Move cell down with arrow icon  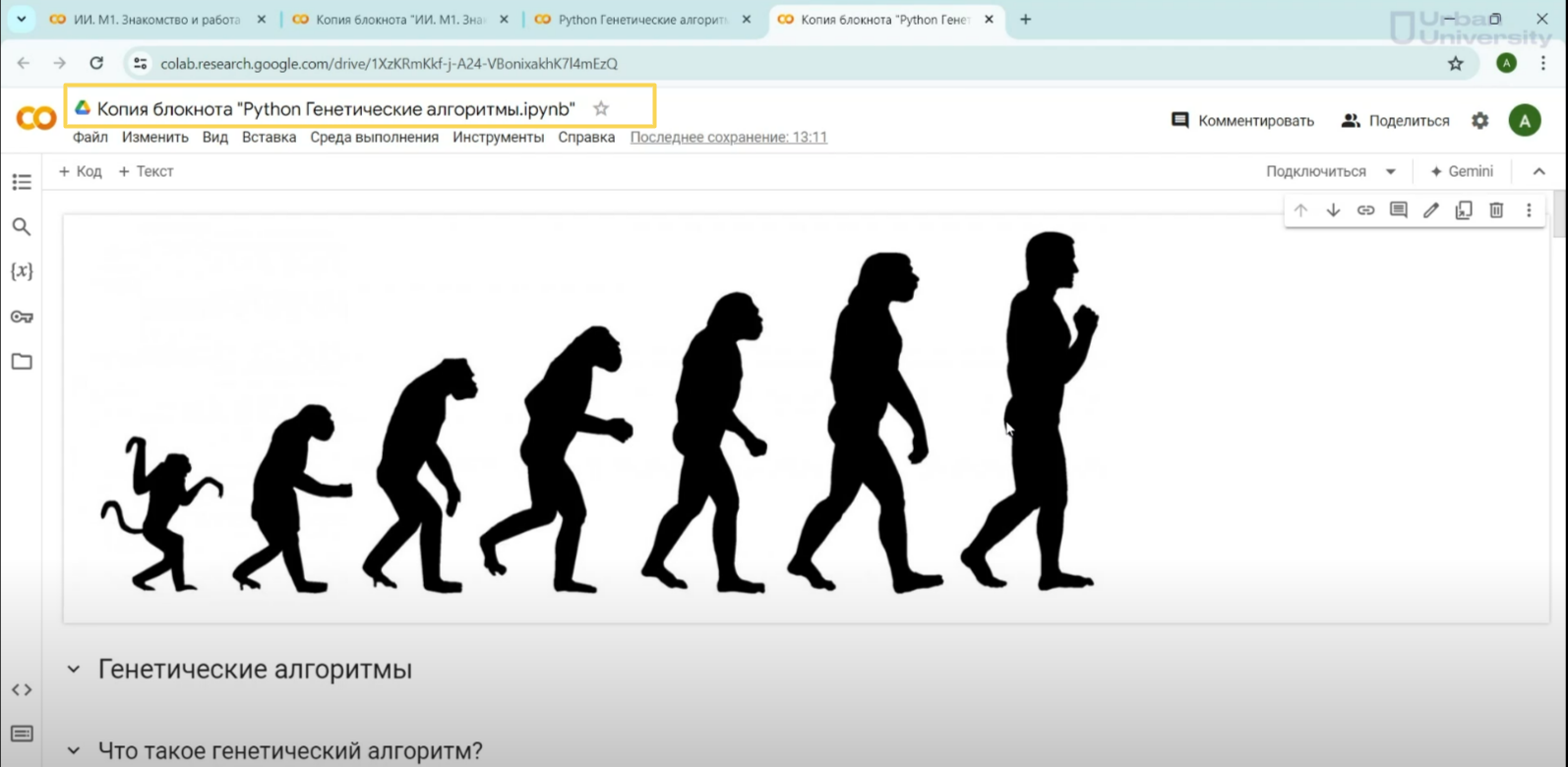(x=1333, y=210)
